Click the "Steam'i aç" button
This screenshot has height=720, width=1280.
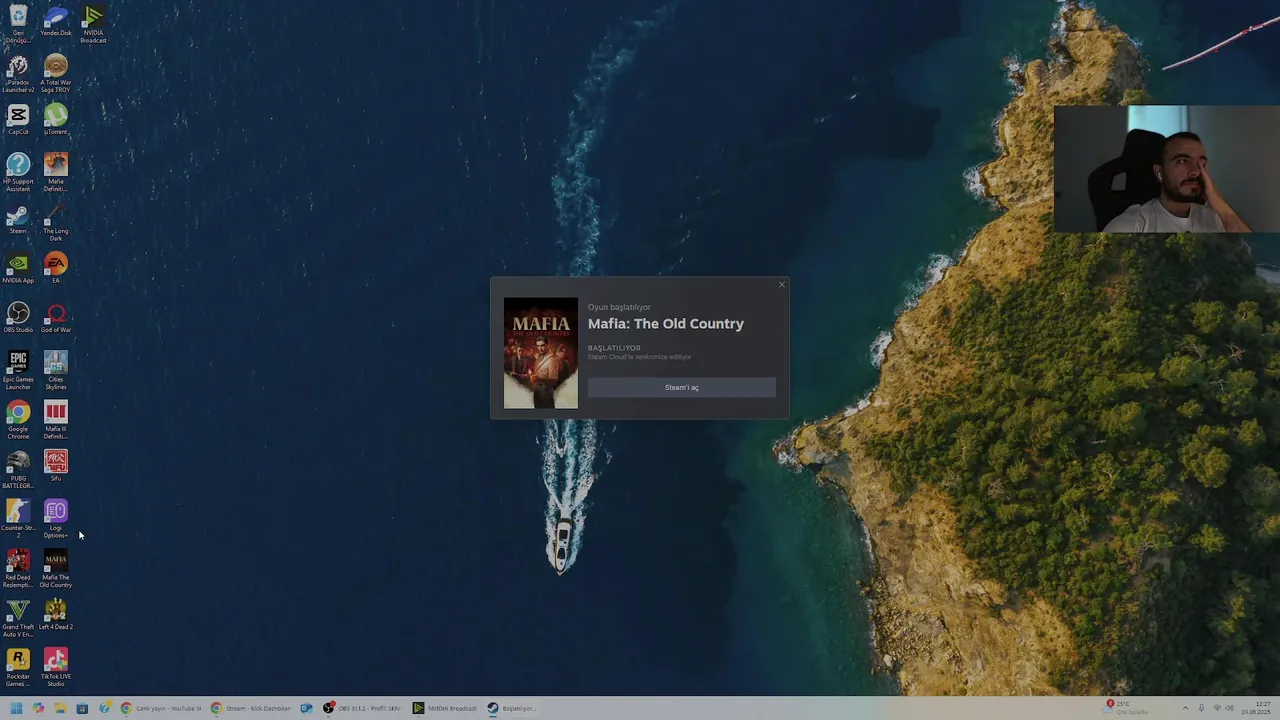681,387
